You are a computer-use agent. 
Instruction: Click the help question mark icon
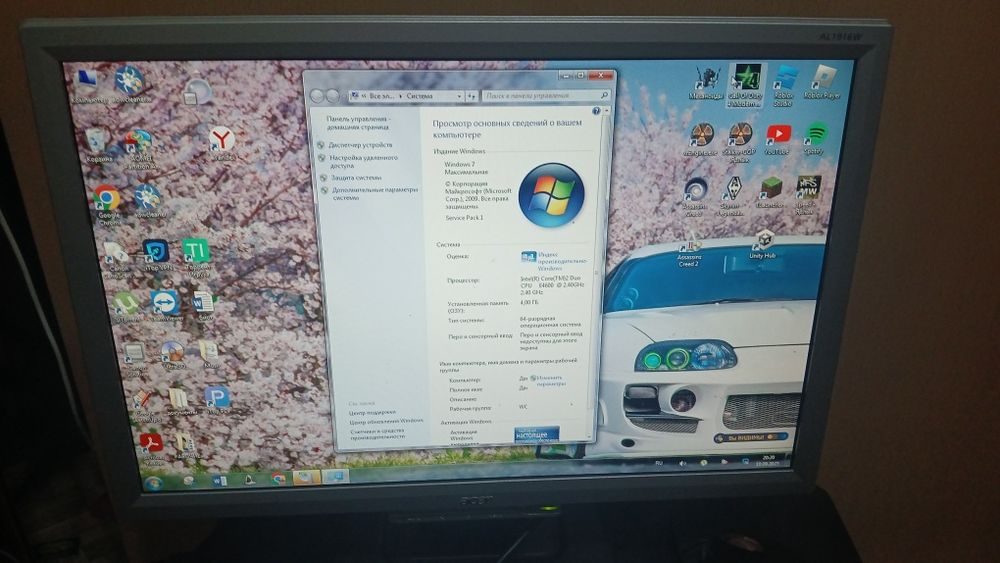click(x=596, y=111)
